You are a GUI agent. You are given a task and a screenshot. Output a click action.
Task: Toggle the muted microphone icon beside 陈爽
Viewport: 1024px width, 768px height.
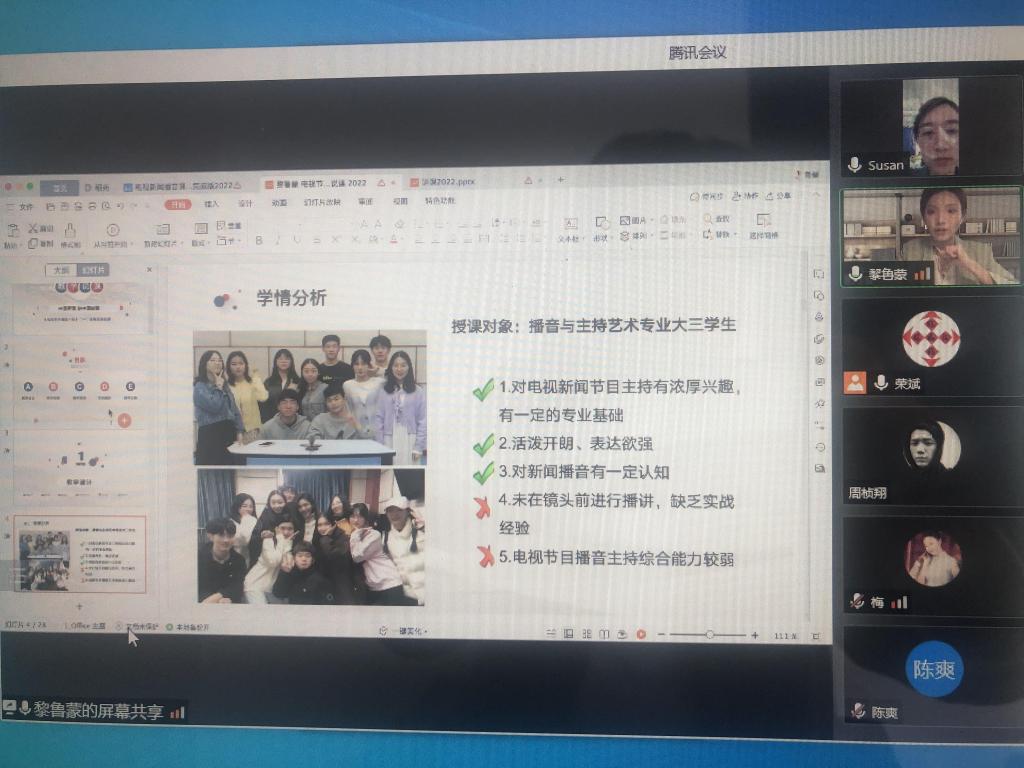pos(857,712)
